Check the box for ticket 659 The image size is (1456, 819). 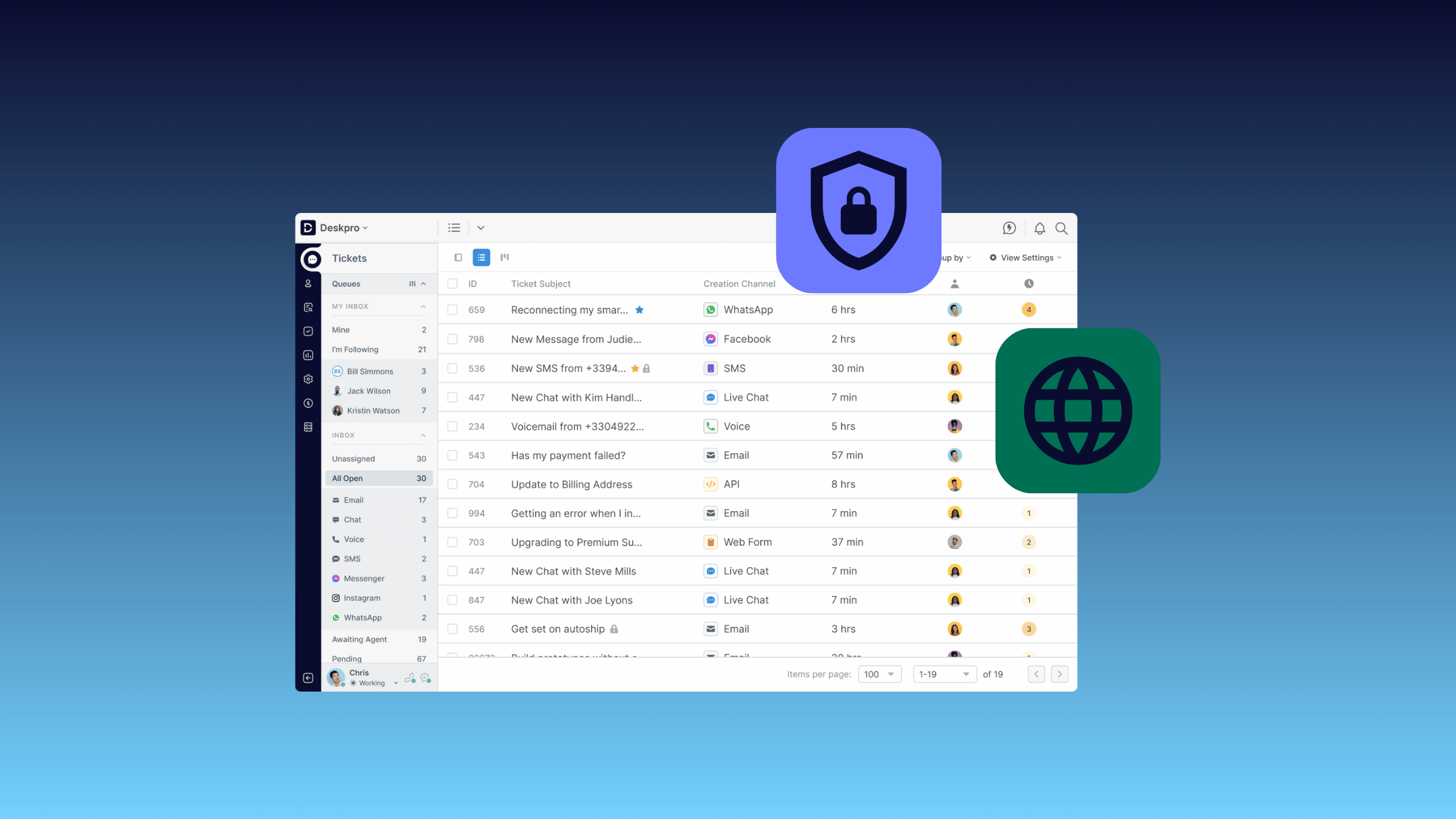tap(453, 310)
